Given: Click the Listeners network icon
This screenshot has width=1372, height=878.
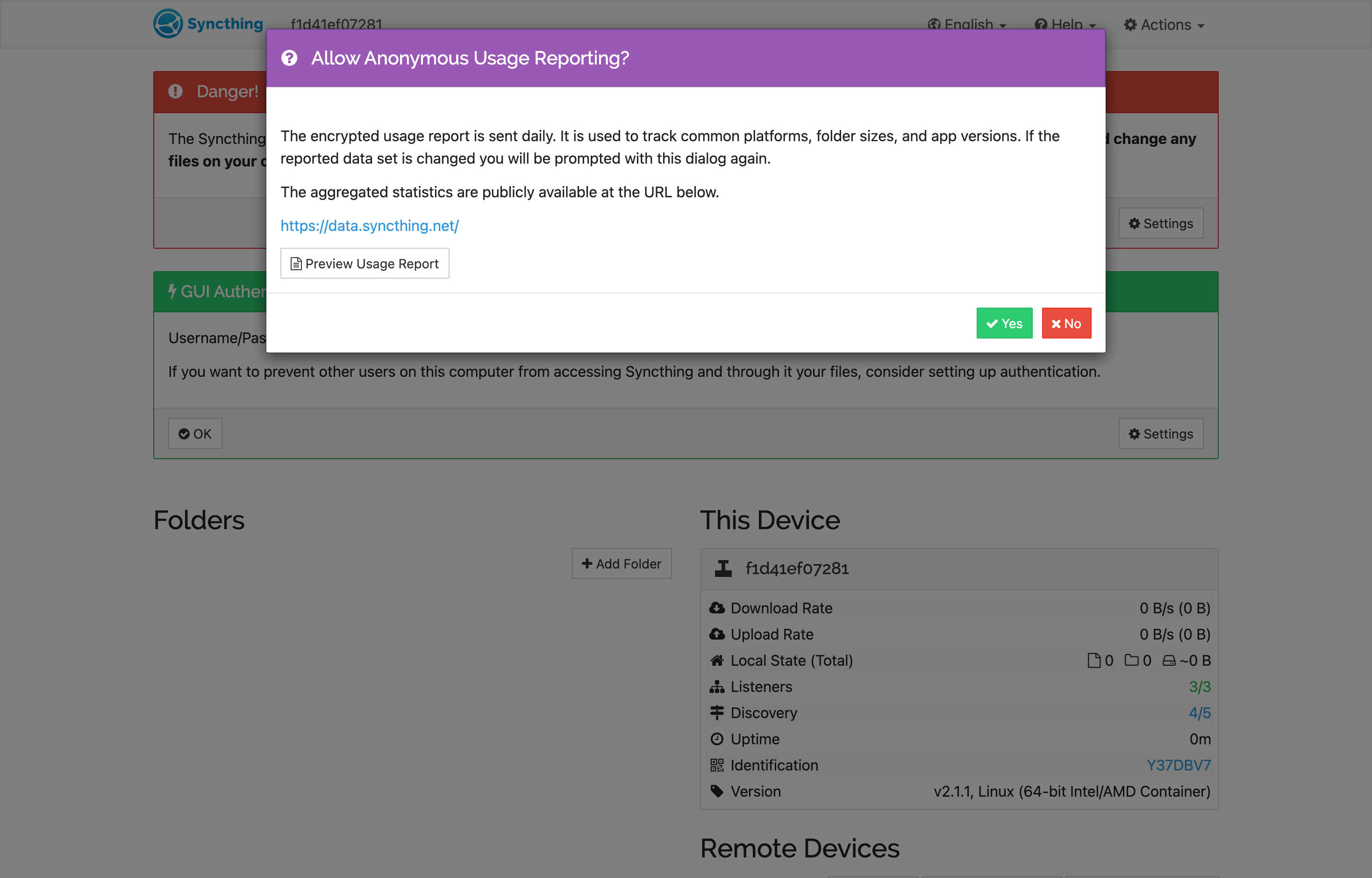Looking at the screenshot, I should [x=717, y=687].
